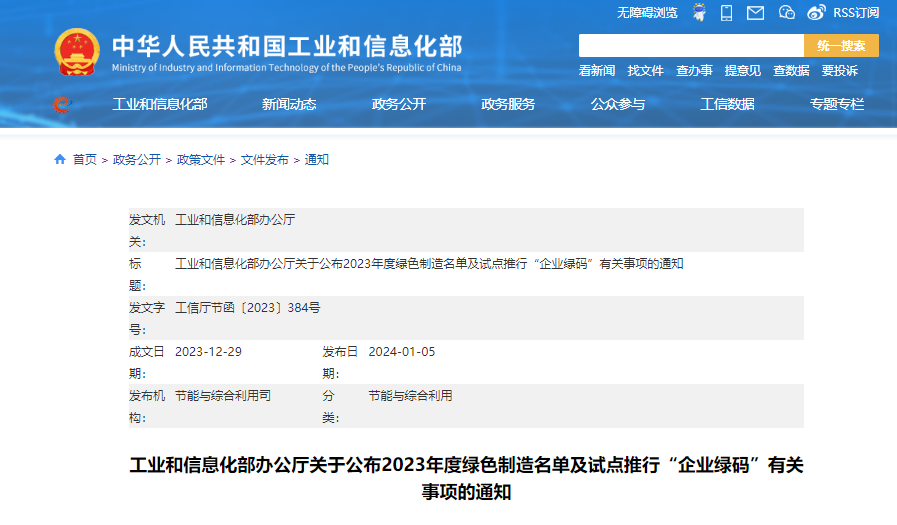This screenshot has height=525, width=897.
Task: Open the 政务服务 menu item
Action: coord(508,104)
